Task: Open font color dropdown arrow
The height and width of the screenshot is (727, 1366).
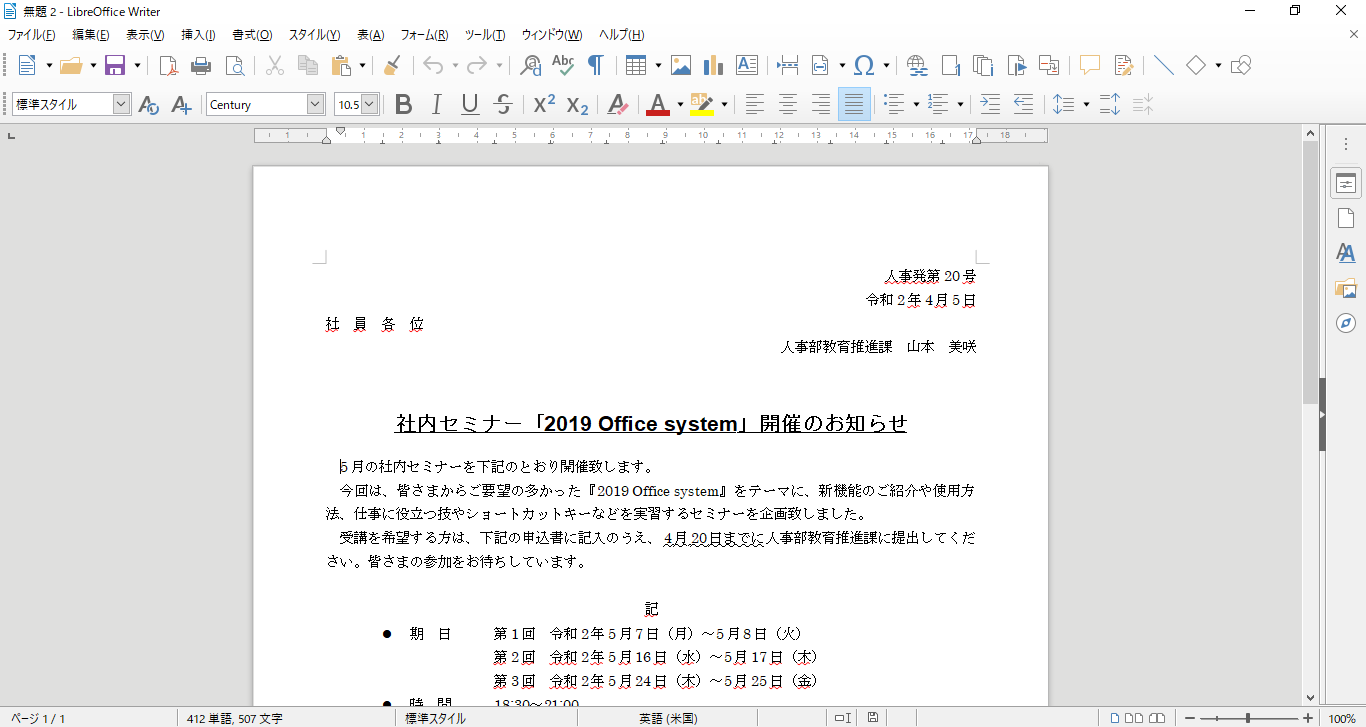Action: [x=680, y=104]
